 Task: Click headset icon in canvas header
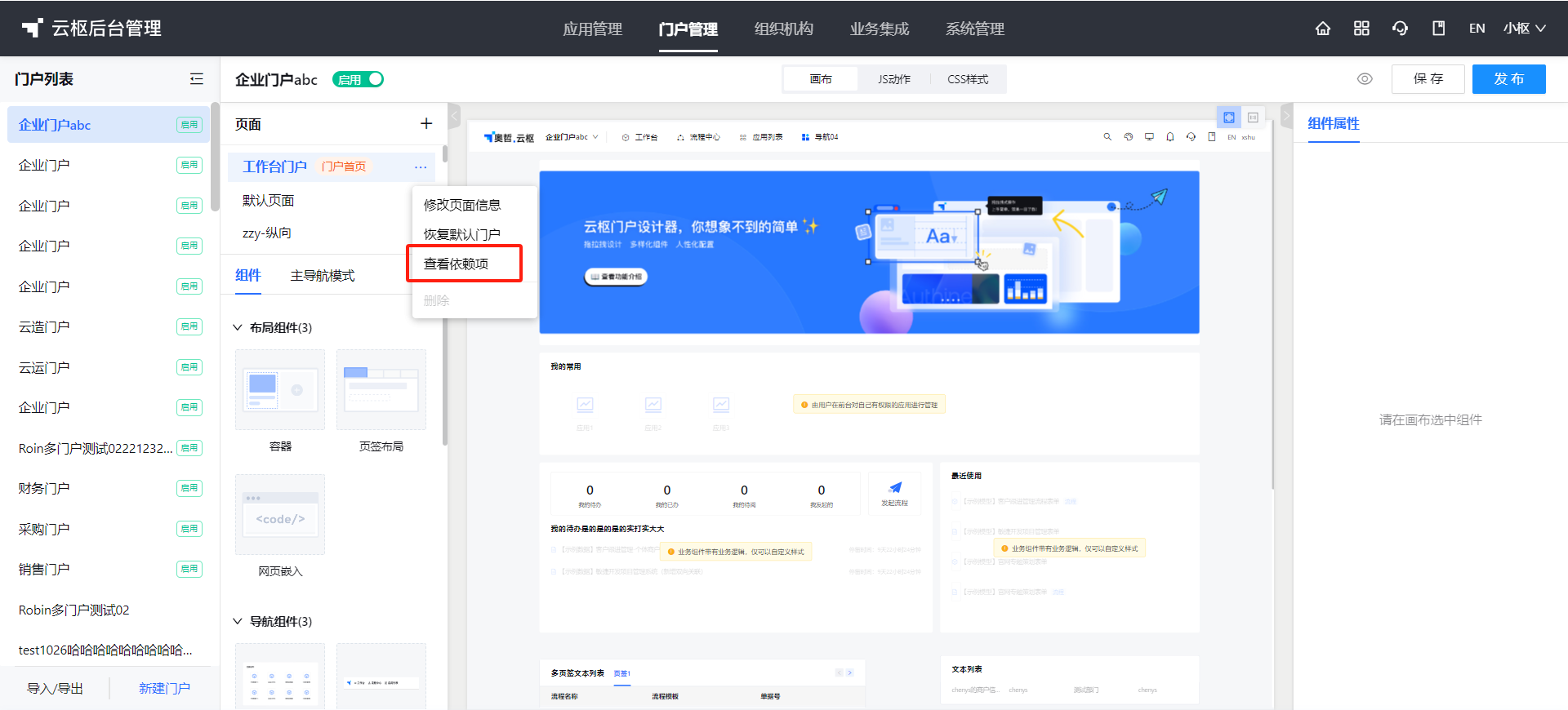(x=1191, y=137)
